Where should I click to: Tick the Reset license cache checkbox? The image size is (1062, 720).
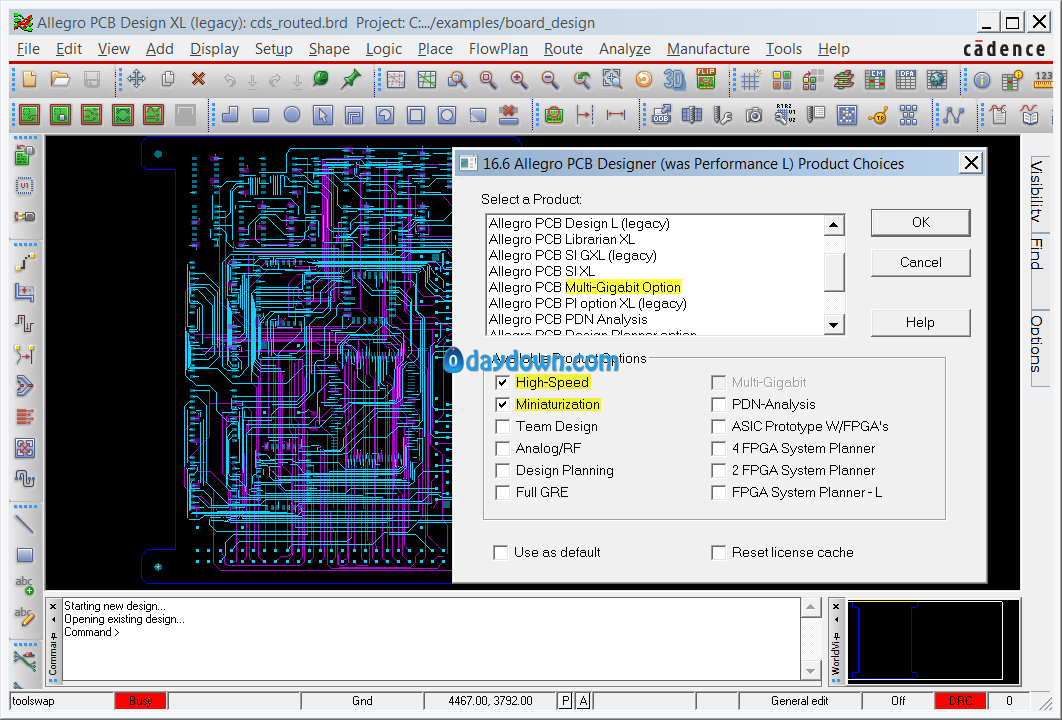click(x=719, y=553)
